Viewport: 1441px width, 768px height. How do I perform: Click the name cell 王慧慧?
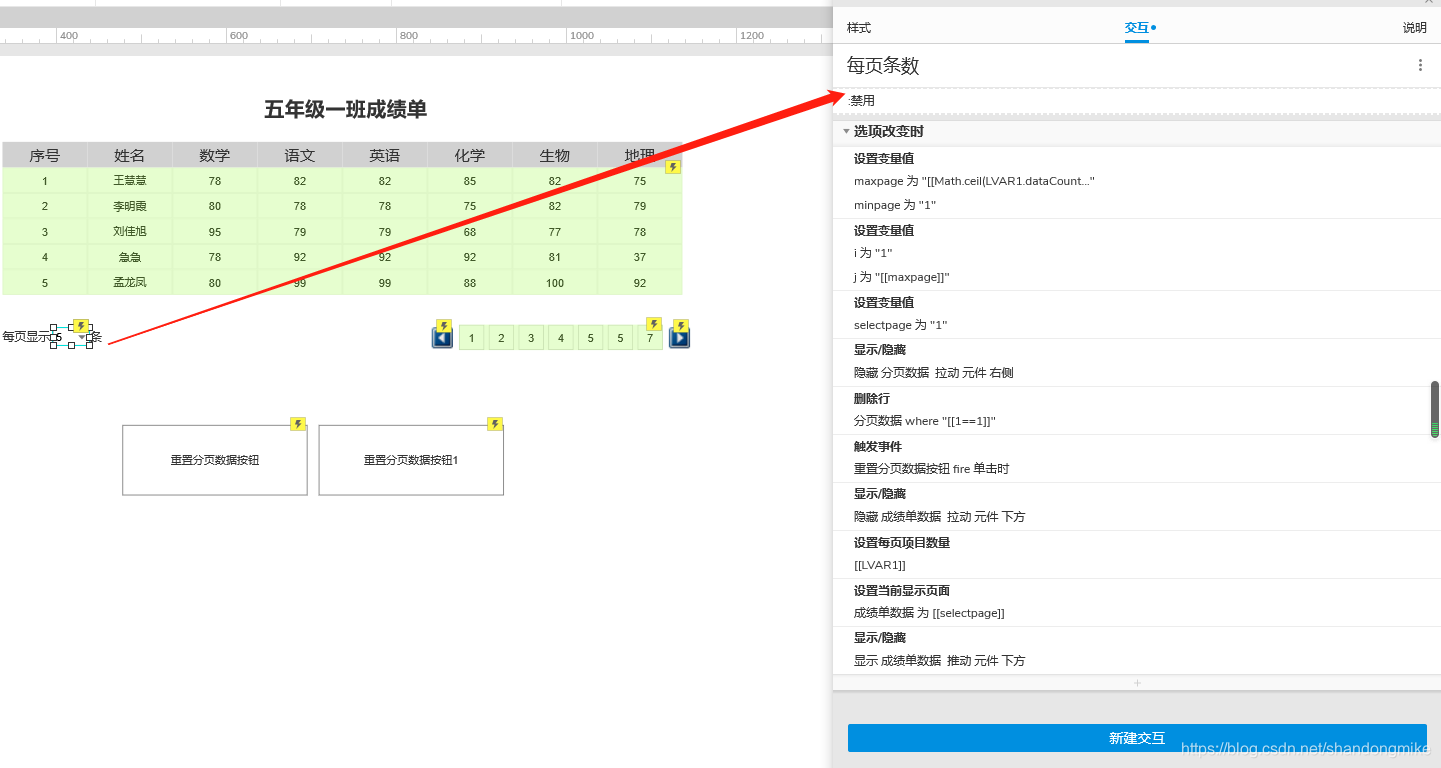tap(129, 181)
